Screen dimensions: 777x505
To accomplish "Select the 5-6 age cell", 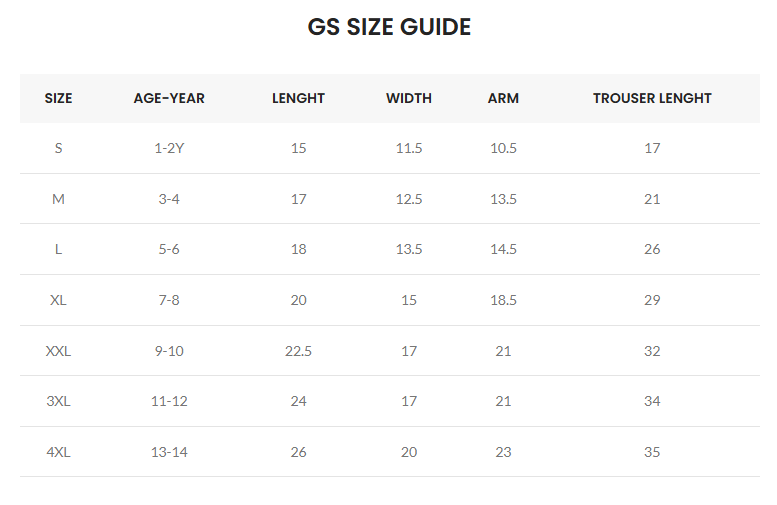I will (169, 249).
